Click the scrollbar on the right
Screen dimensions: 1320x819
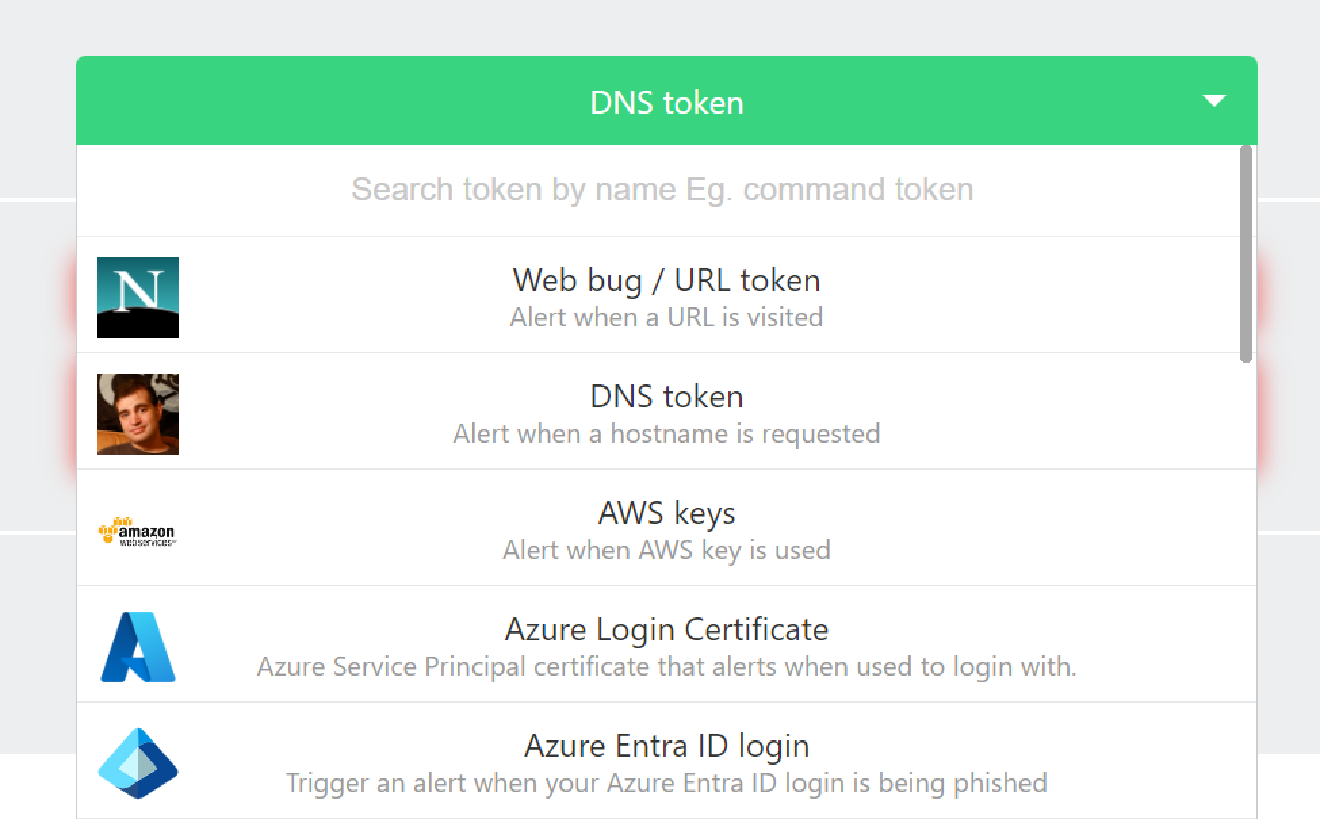pyautogui.click(x=1247, y=250)
